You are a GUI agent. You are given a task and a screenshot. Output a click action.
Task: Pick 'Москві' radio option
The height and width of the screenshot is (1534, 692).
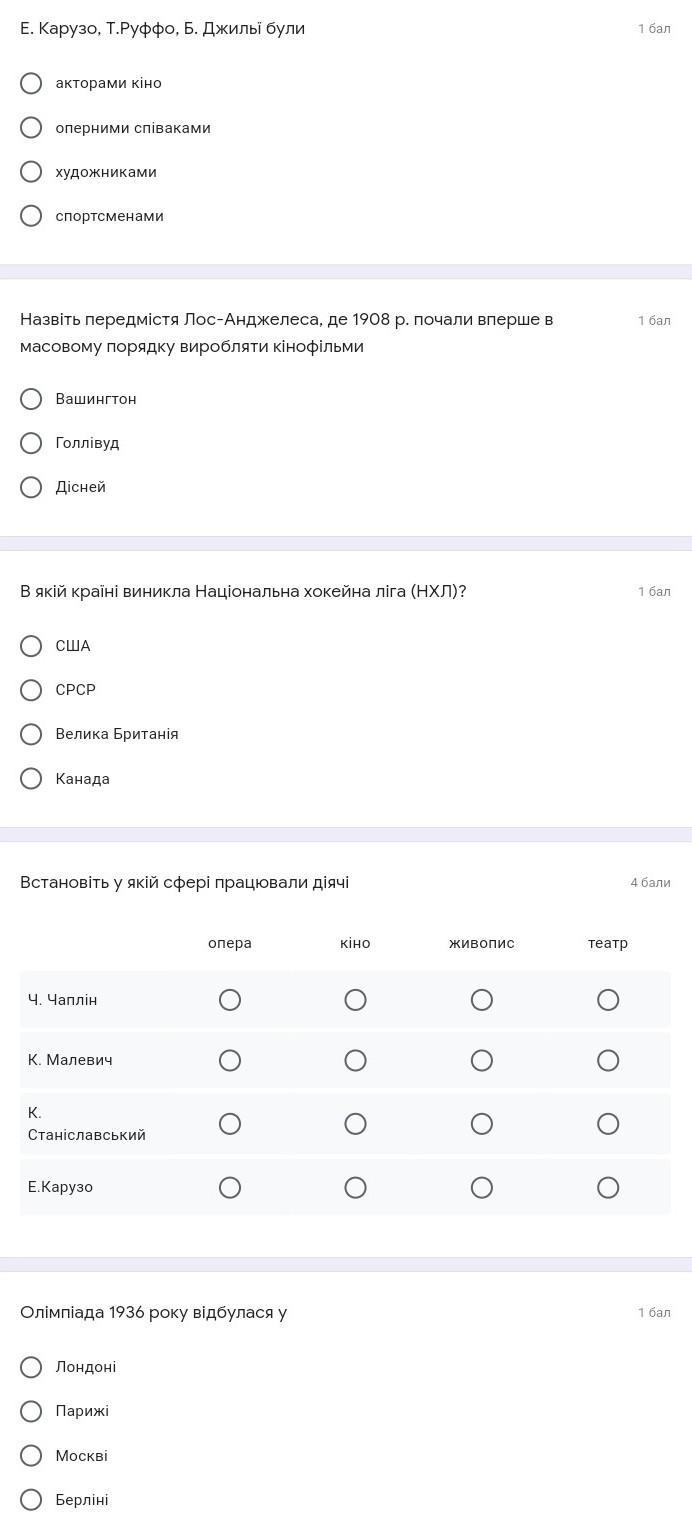(31, 1456)
